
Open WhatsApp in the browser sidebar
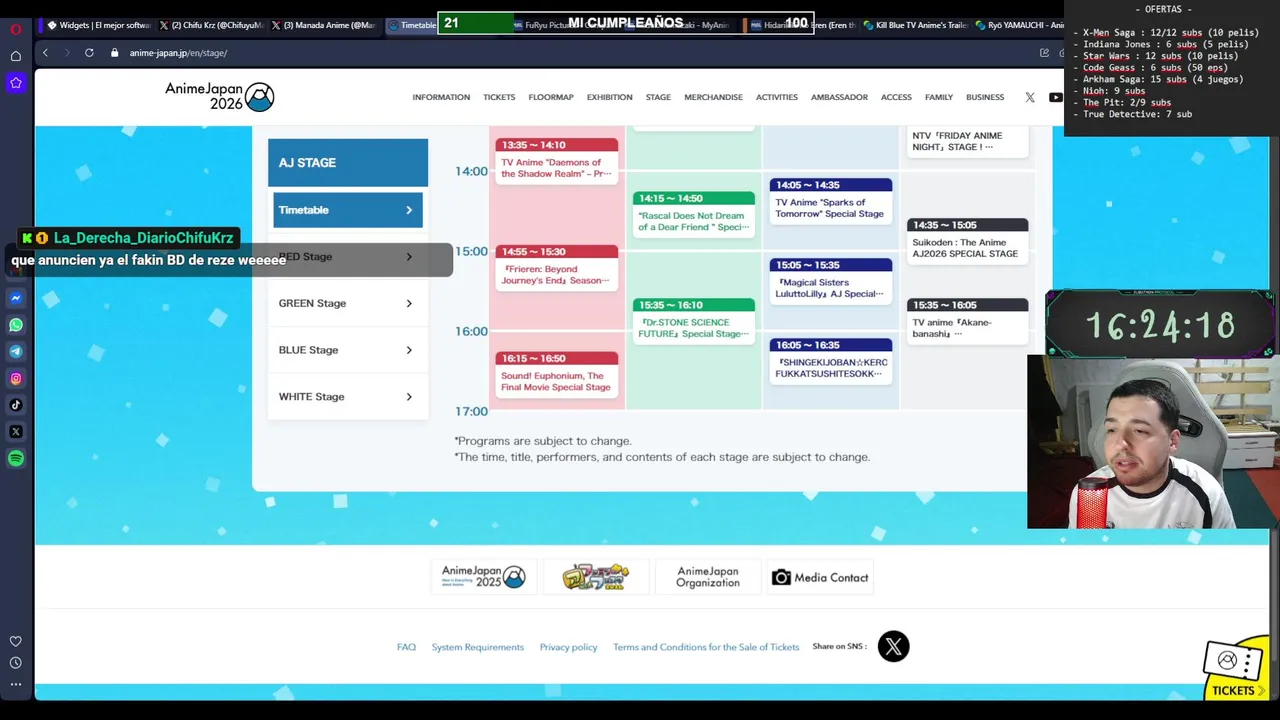coord(16,325)
